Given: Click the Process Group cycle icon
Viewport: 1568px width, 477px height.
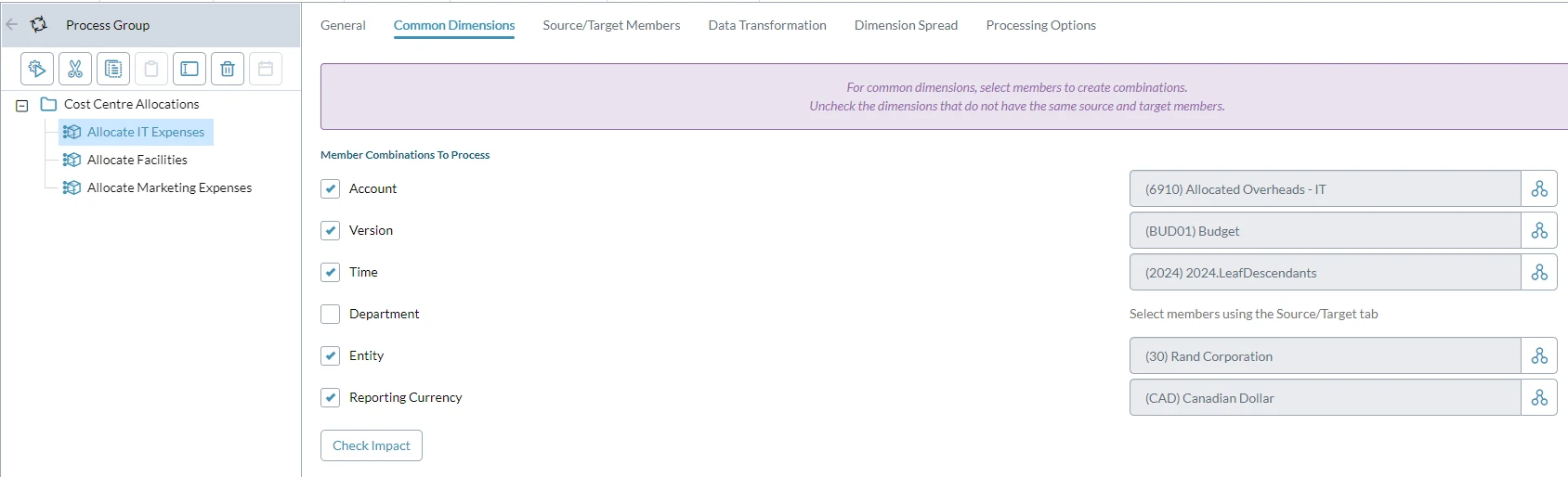Looking at the screenshot, I should pos(39,25).
